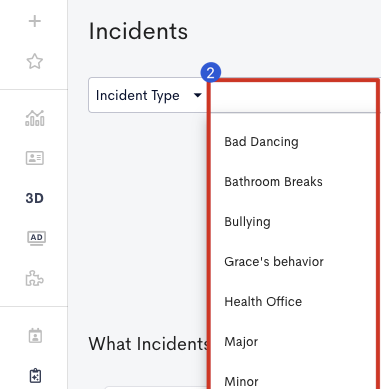Open the puzzle piece integrations icon
381x389 pixels.
click(x=35, y=278)
